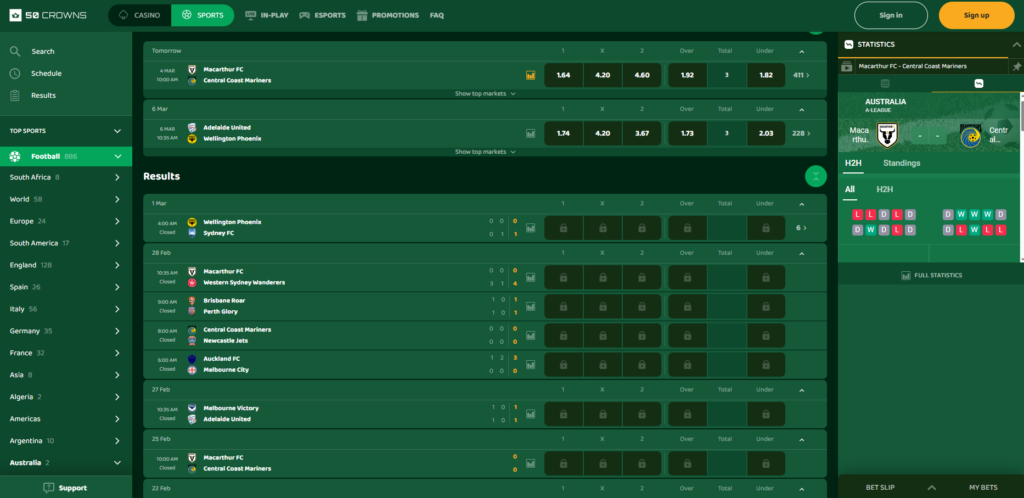Open Full Statistics link
1024x498 pixels.
[930, 274]
